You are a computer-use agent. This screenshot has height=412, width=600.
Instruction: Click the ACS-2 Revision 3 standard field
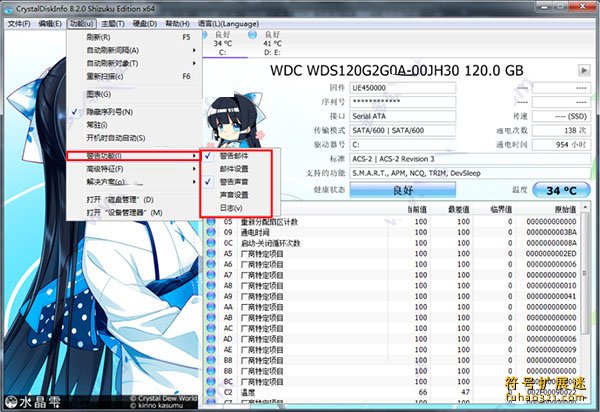(470, 159)
